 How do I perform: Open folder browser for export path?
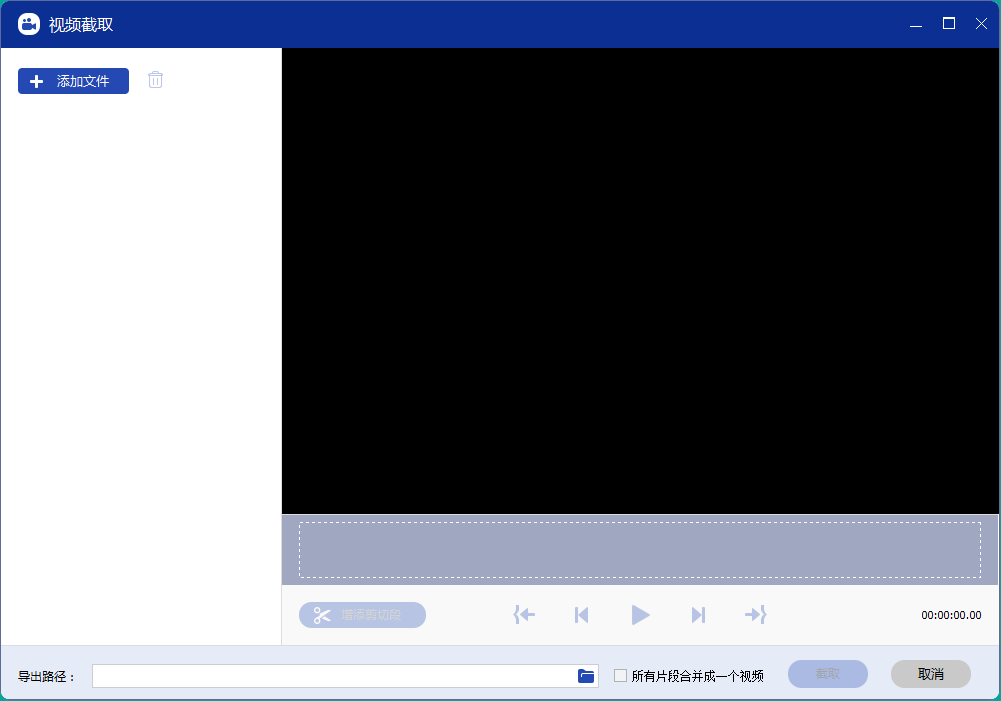(x=586, y=676)
